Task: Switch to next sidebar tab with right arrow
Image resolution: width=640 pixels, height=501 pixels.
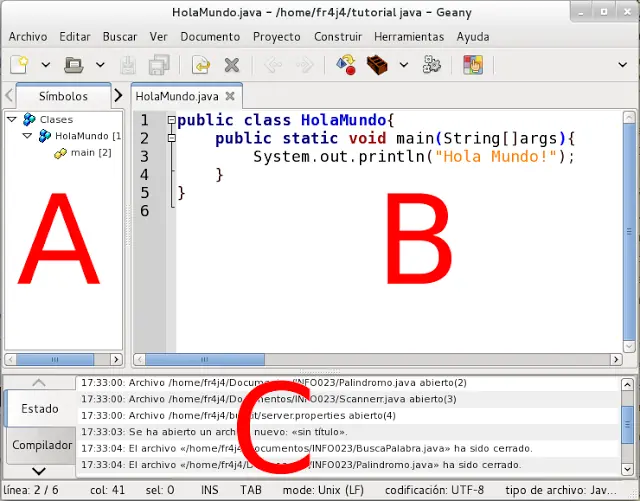Action: (x=118, y=96)
